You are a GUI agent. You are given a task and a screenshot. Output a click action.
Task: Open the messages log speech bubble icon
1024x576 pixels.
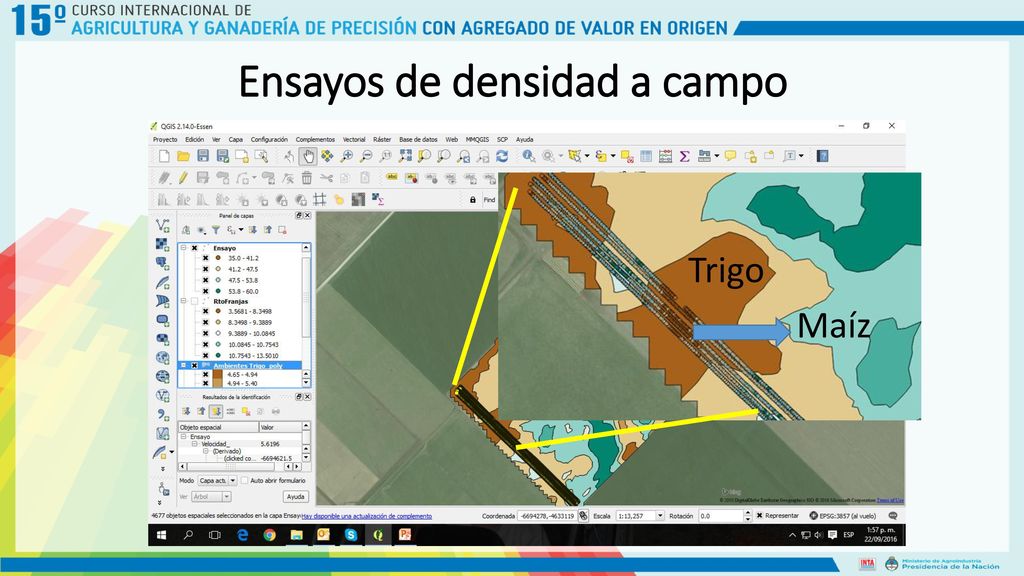tap(893, 516)
